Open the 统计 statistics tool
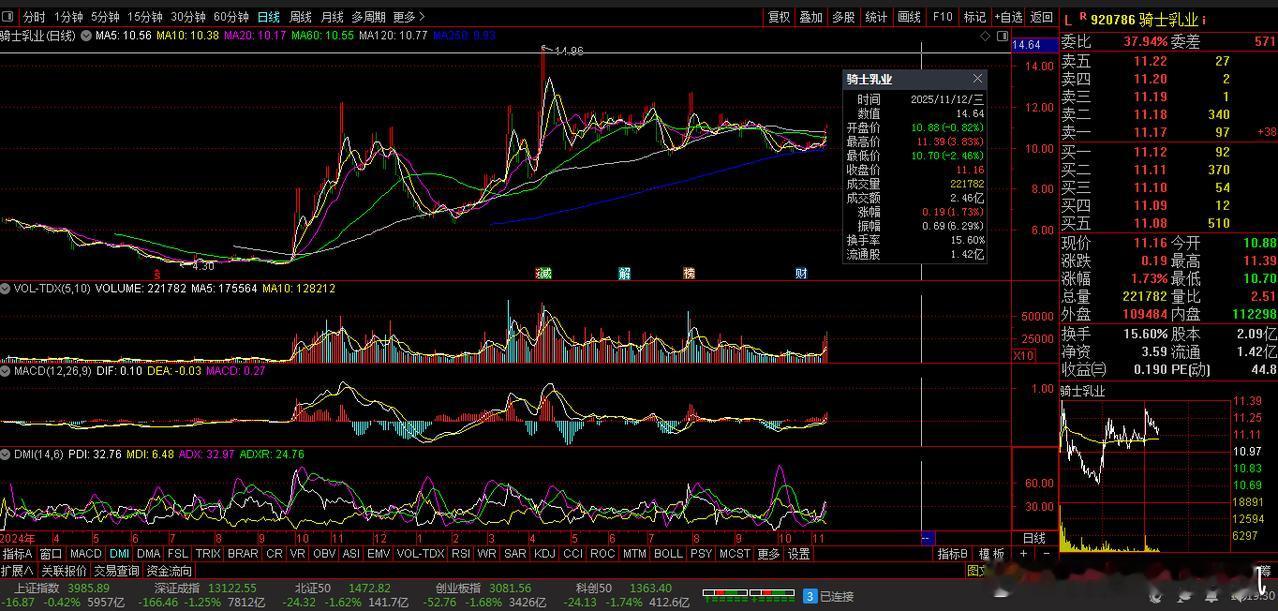The image size is (1278, 611). coord(876,17)
